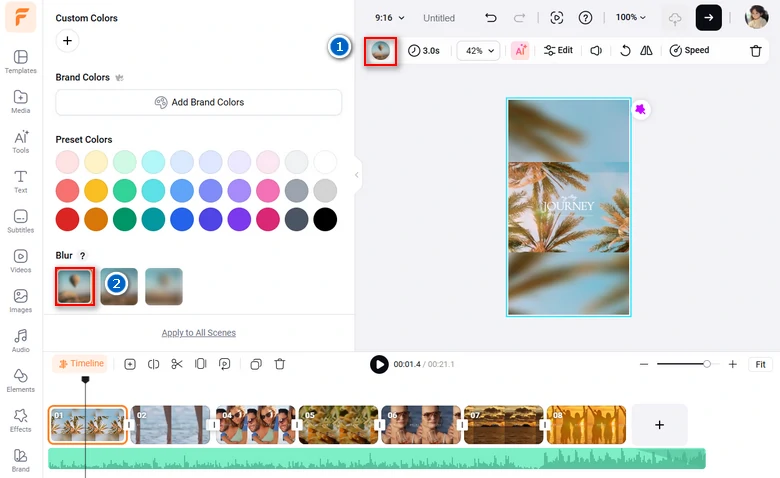Image resolution: width=780 pixels, height=478 pixels.
Task: Toggle the Timeline view button
Action: [80, 364]
